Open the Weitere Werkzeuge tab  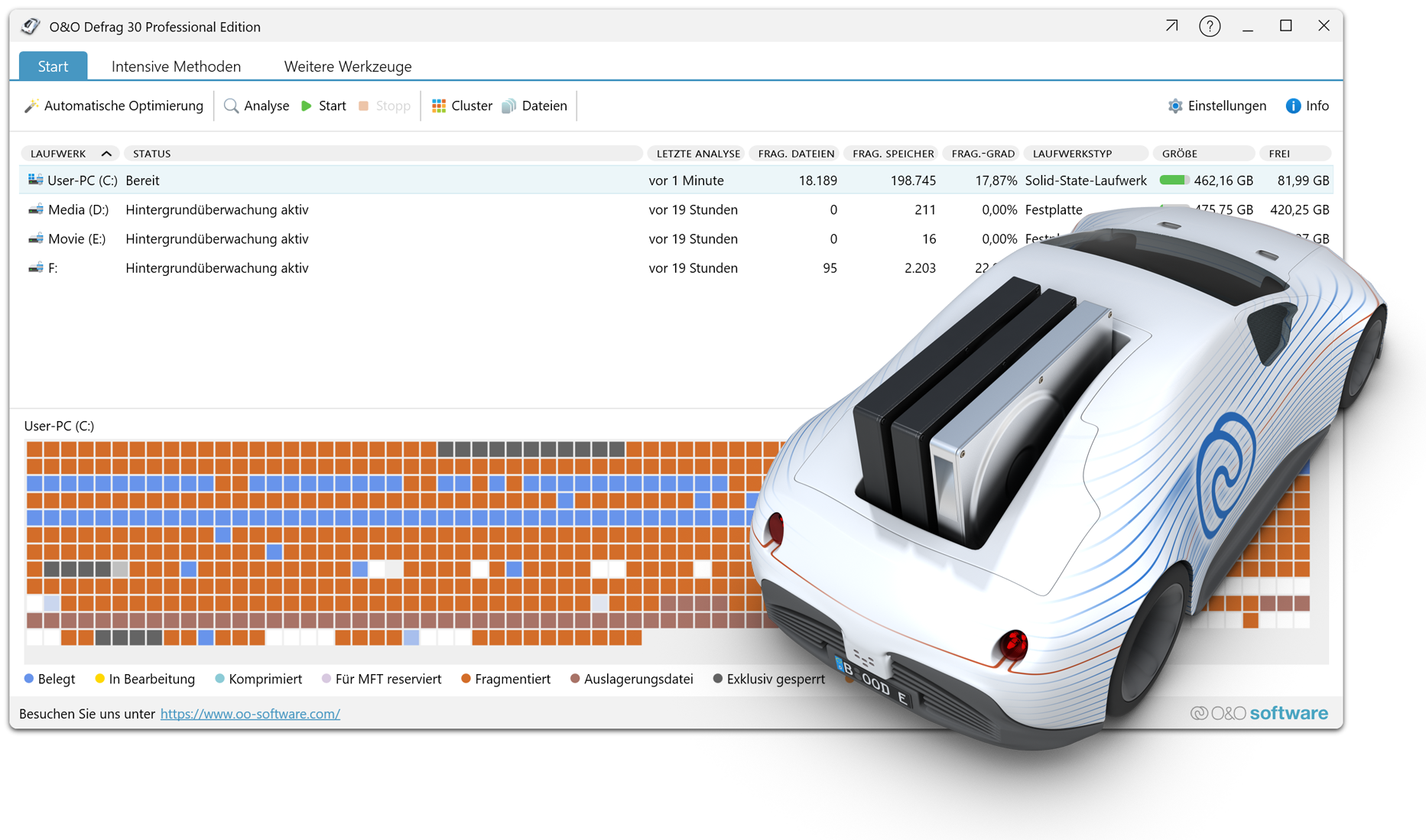[348, 66]
